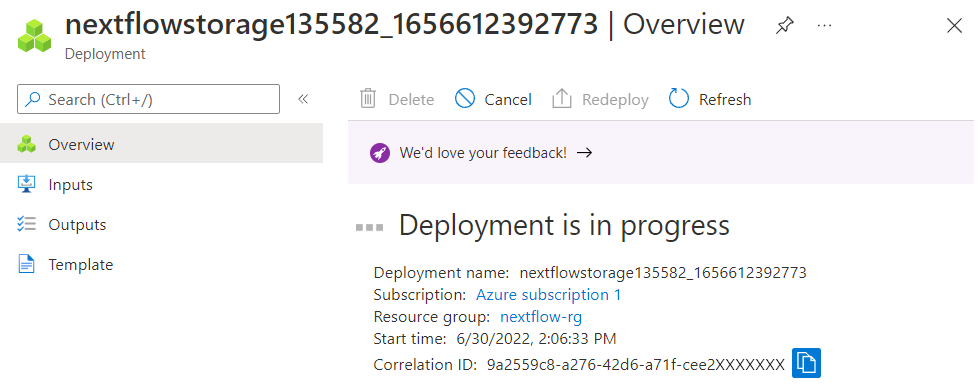
Task: Click the Template document icon
Action: coord(26,264)
